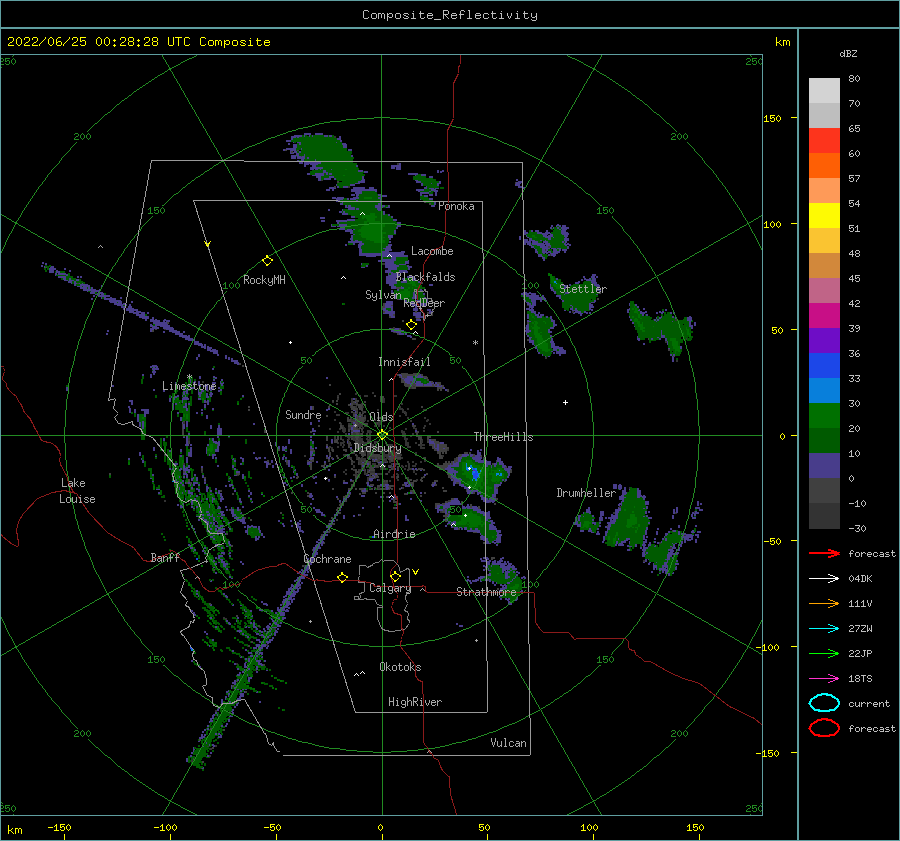Click the green 22JP arrow in legend
The width and height of the screenshot is (900, 841).
click(824, 653)
